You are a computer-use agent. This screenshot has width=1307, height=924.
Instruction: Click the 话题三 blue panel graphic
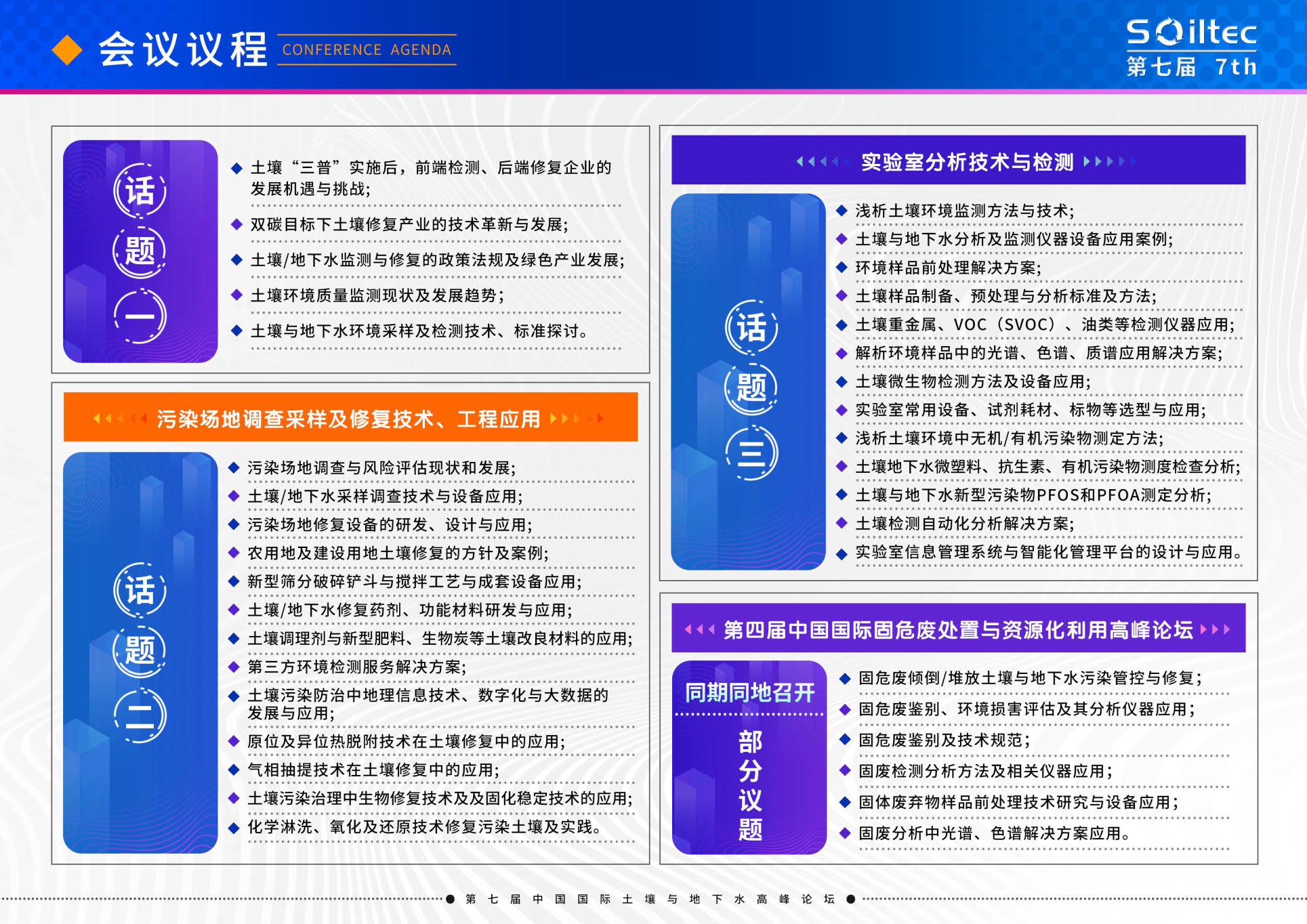coord(748,382)
